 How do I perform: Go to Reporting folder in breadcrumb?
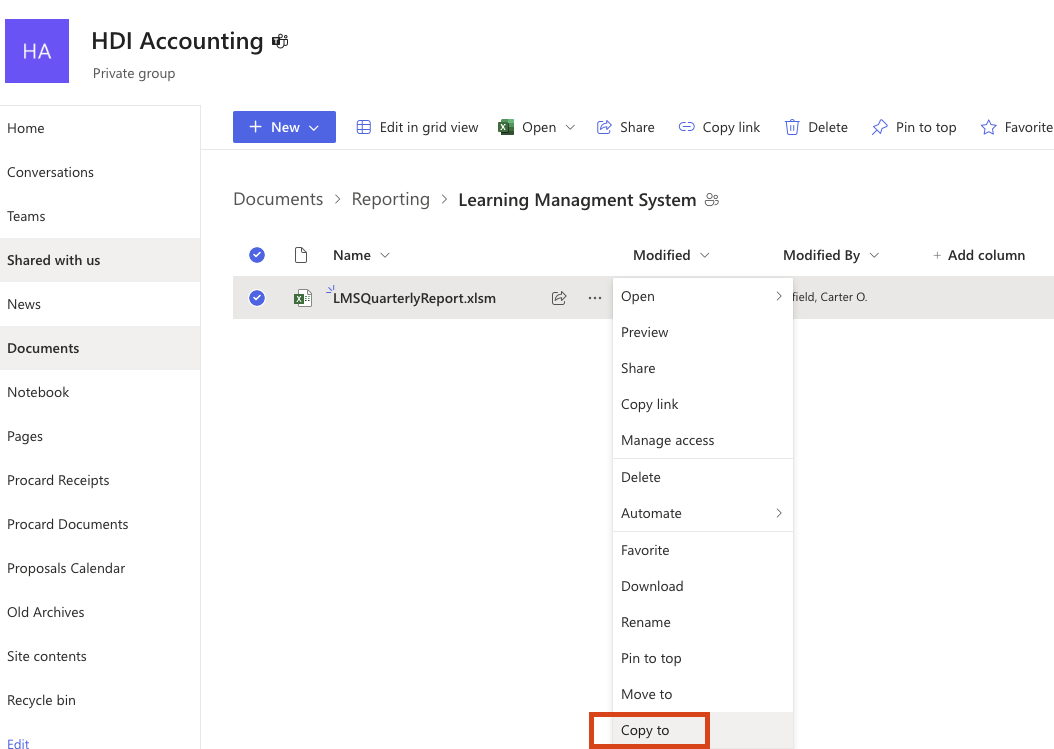[390, 199]
